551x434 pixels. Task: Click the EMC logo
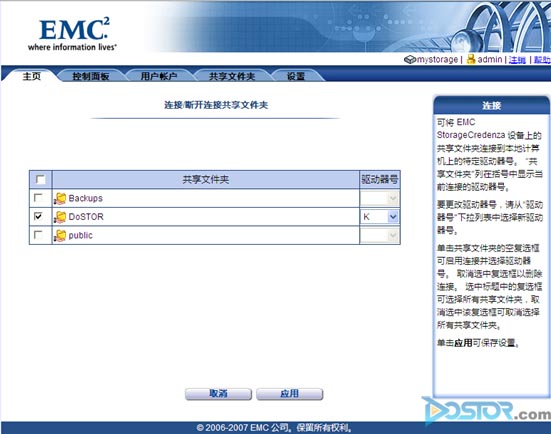point(72,34)
